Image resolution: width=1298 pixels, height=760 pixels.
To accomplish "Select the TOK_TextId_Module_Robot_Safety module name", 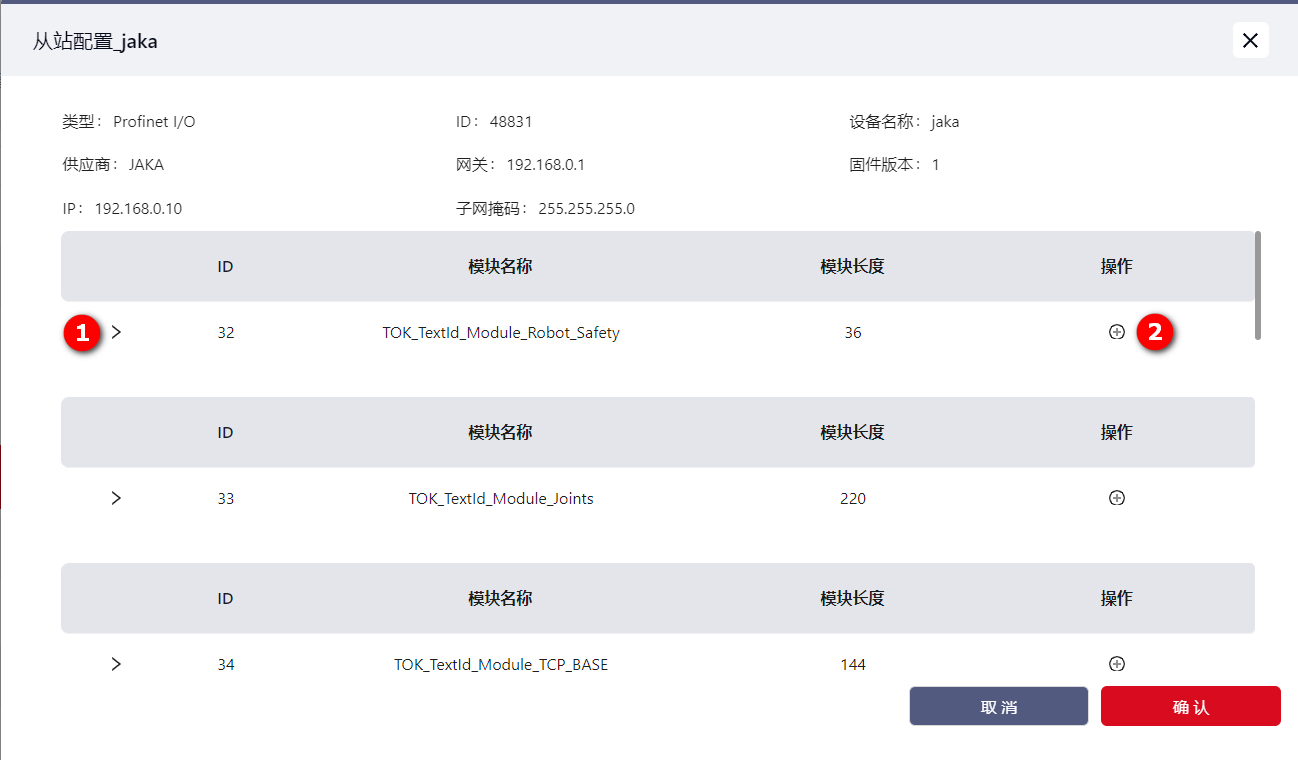I will pyautogui.click(x=501, y=333).
